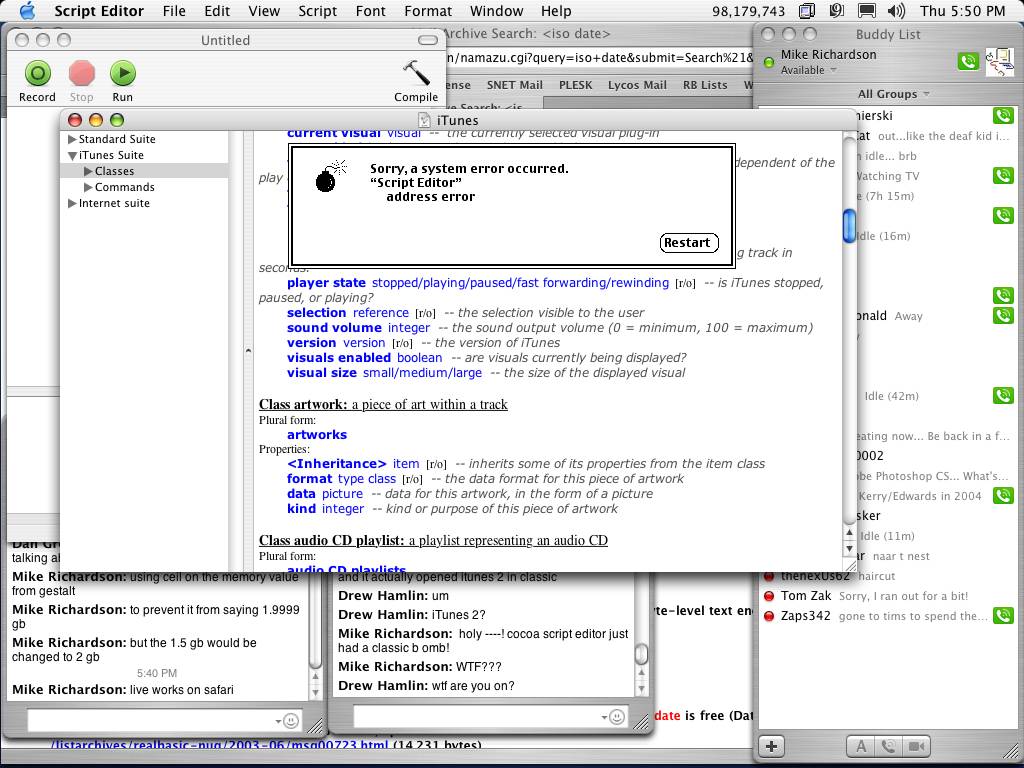Open the Font menu
This screenshot has width=1024, height=768.
point(371,11)
